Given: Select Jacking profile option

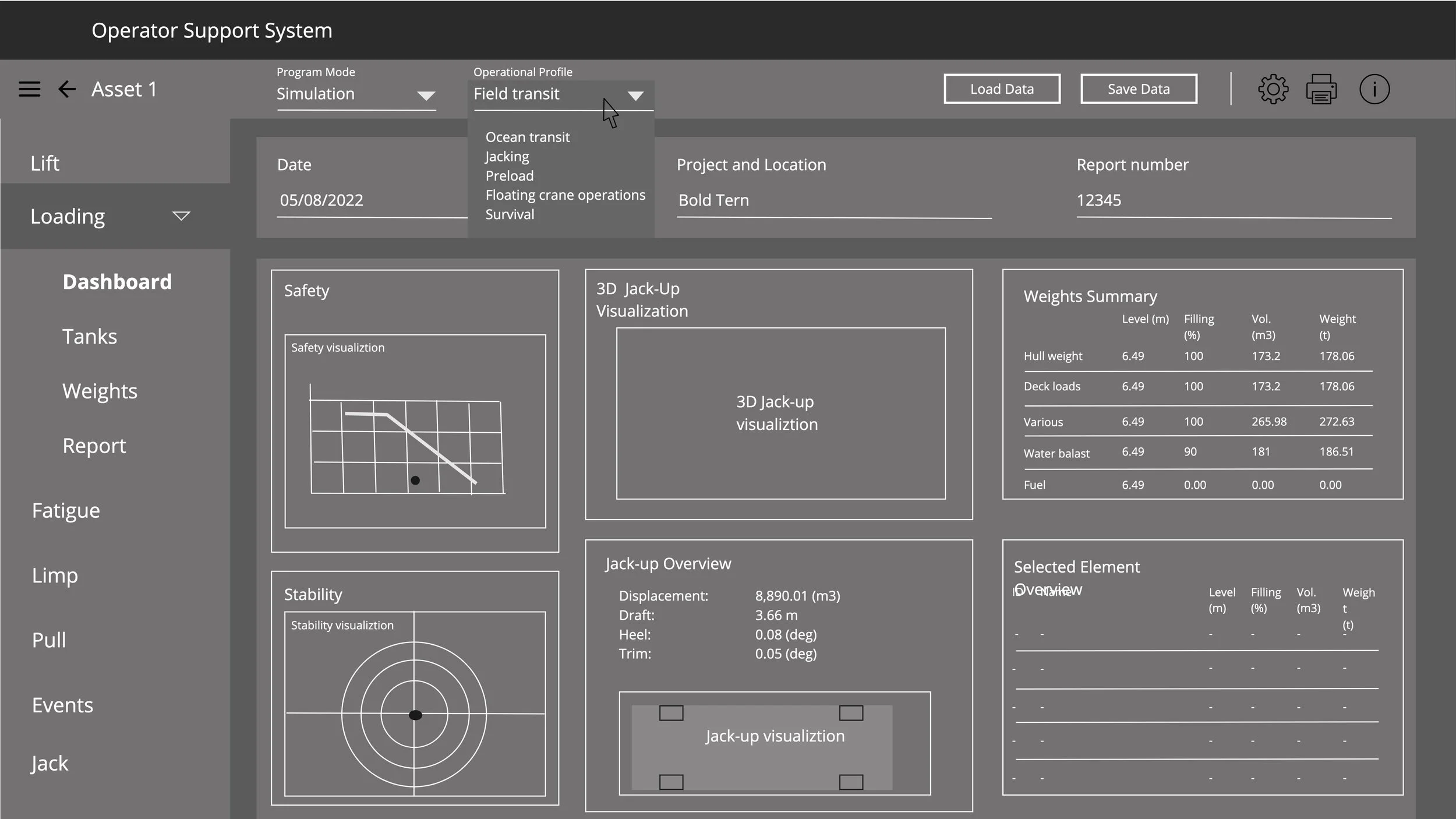Looking at the screenshot, I should click(507, 156).
